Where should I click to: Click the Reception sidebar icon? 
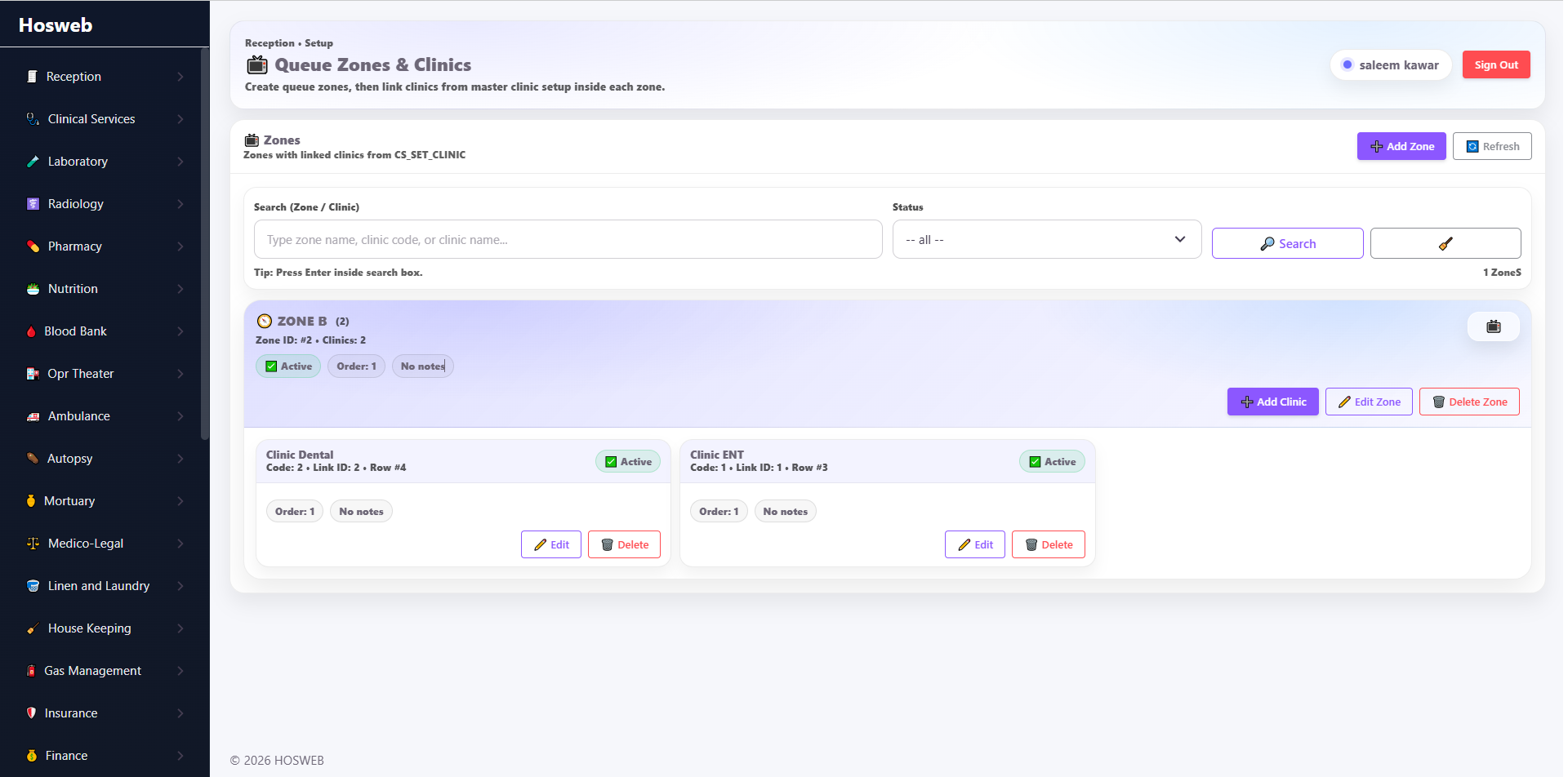[32, 77]
